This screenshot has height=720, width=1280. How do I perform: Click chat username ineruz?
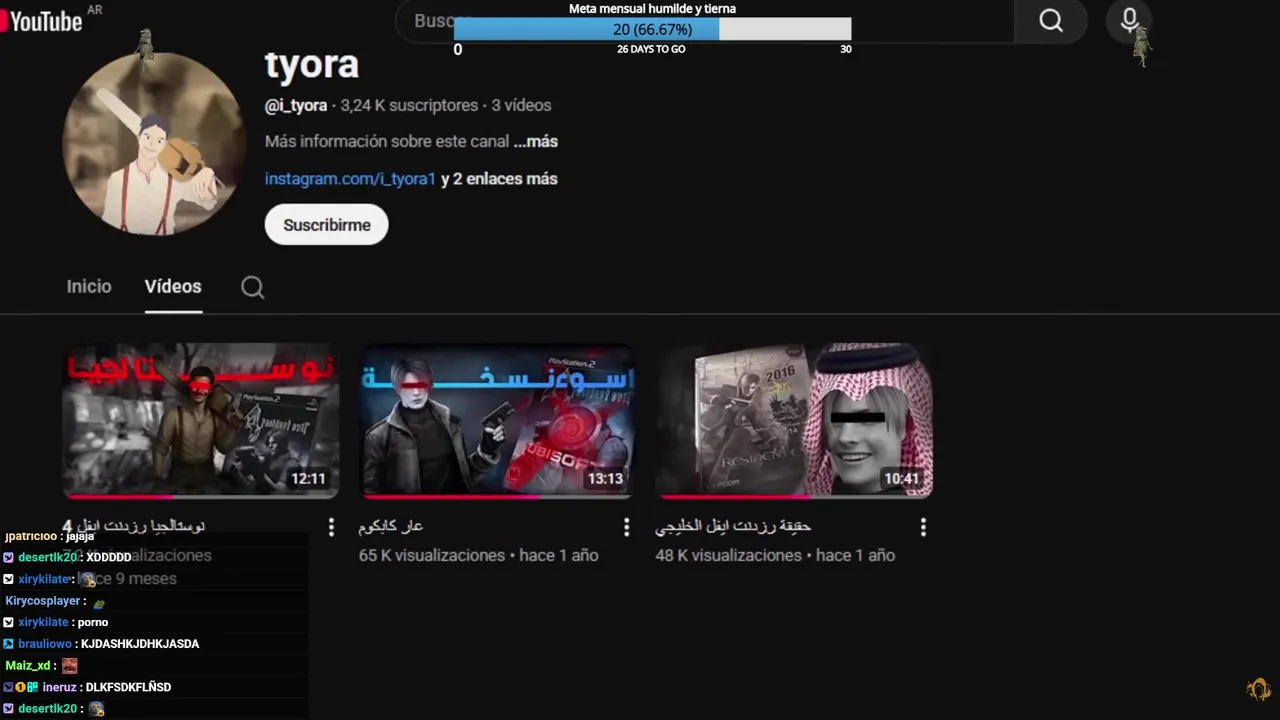[x=59, y=687]
